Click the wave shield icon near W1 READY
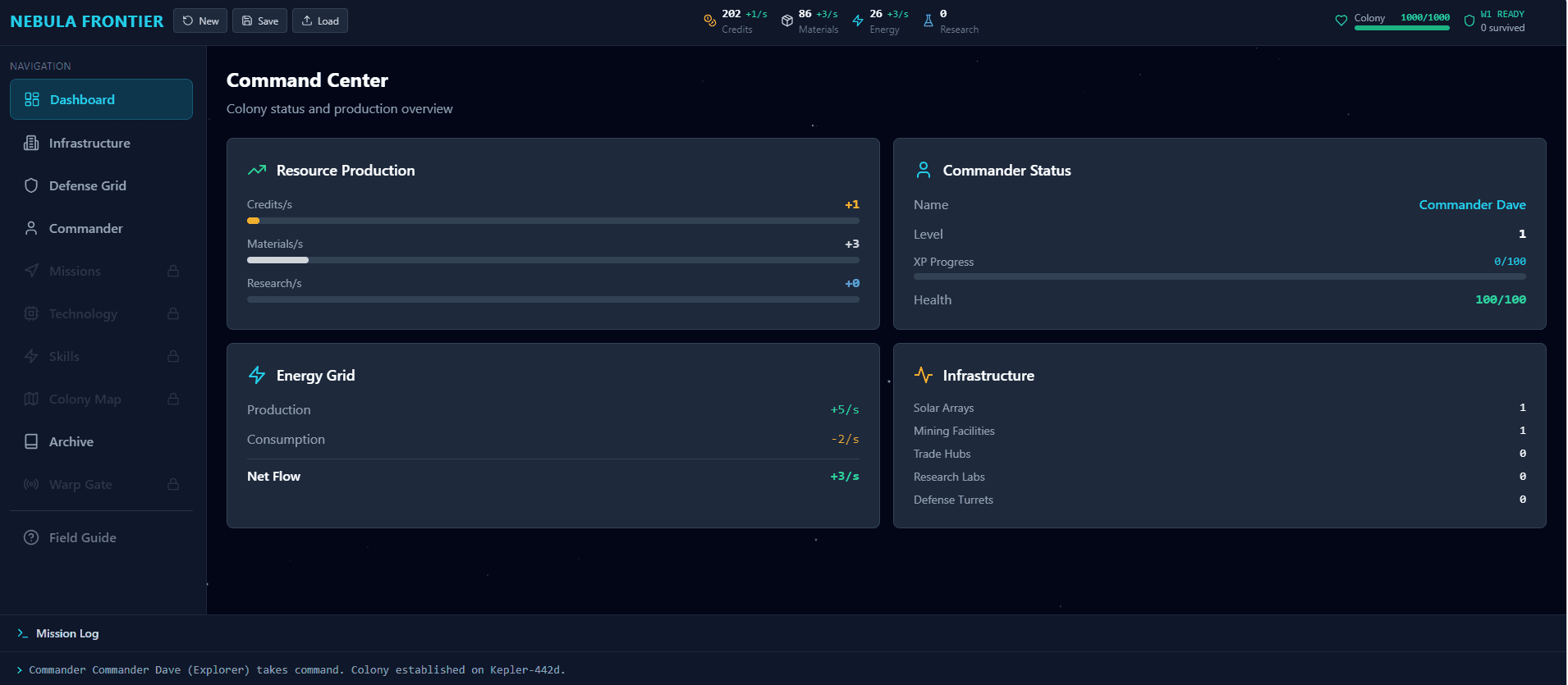1568x685 pixels. 1469,21
